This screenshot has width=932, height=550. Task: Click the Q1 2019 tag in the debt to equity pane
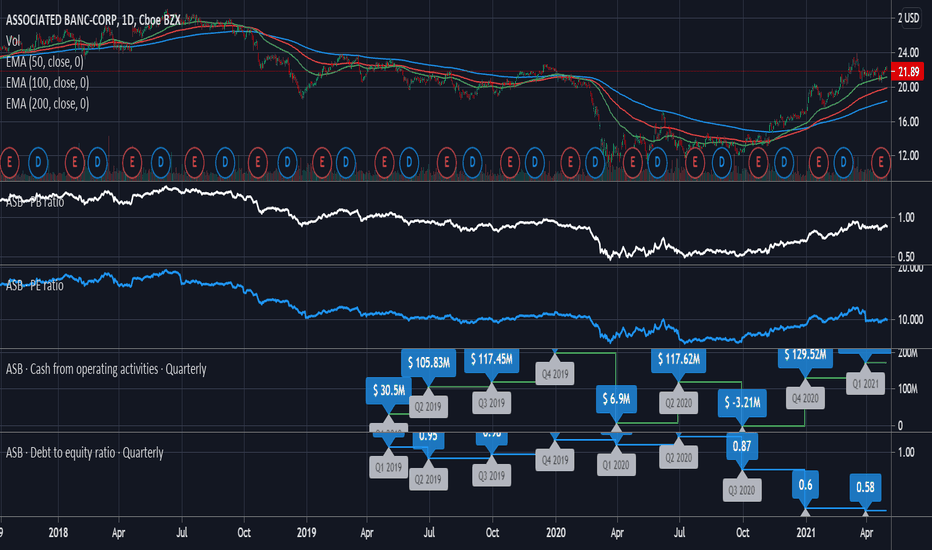click(389, 467)
